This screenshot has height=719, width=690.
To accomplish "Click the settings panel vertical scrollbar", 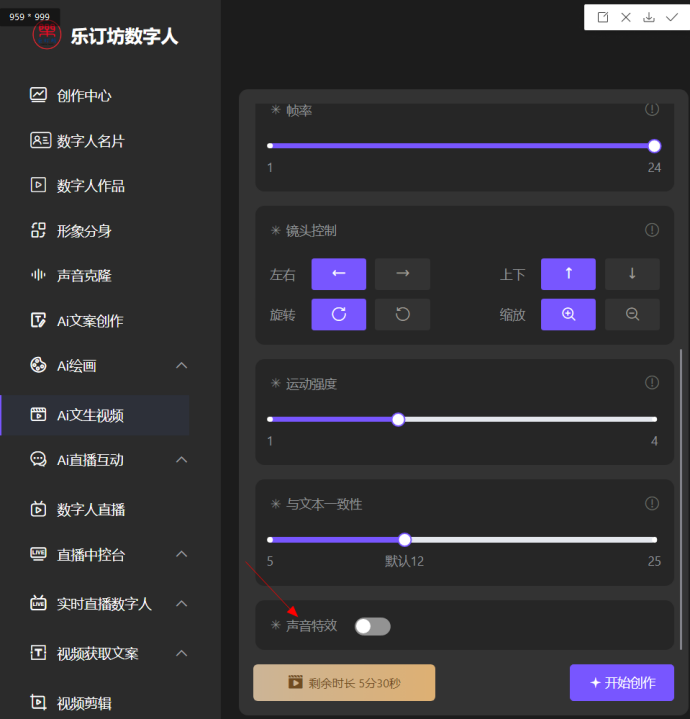I will (x=681, y=499).
